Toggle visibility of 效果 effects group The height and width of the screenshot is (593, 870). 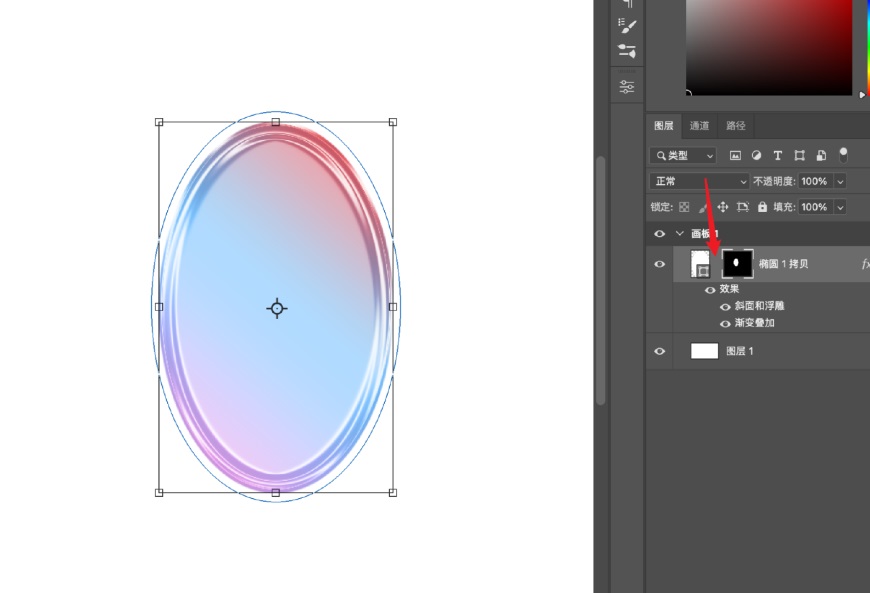click(710, 290)
